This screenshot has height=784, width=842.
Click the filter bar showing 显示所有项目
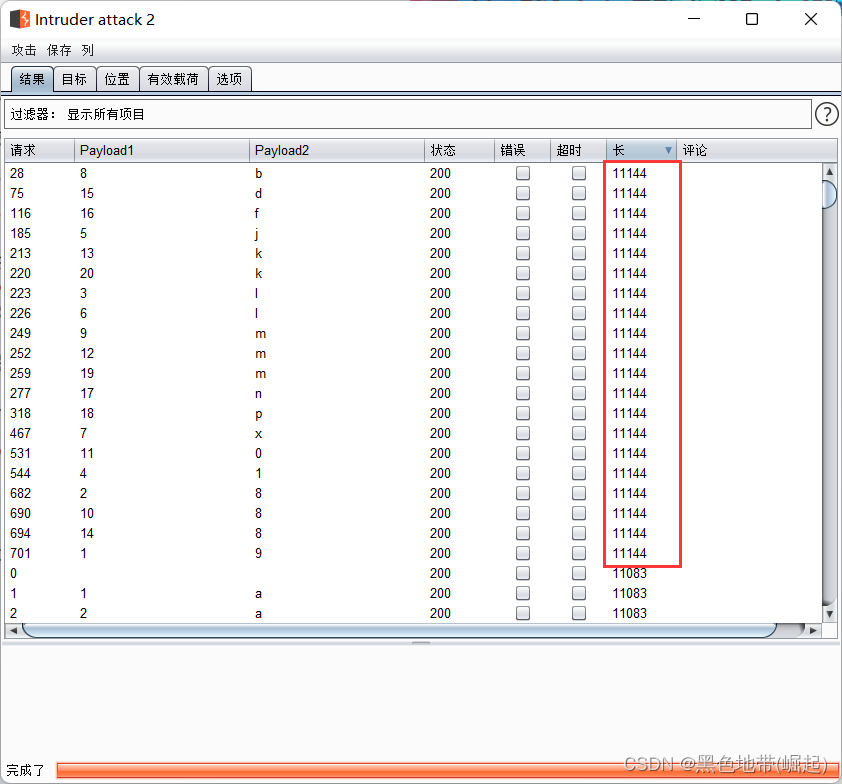(408, 114)
